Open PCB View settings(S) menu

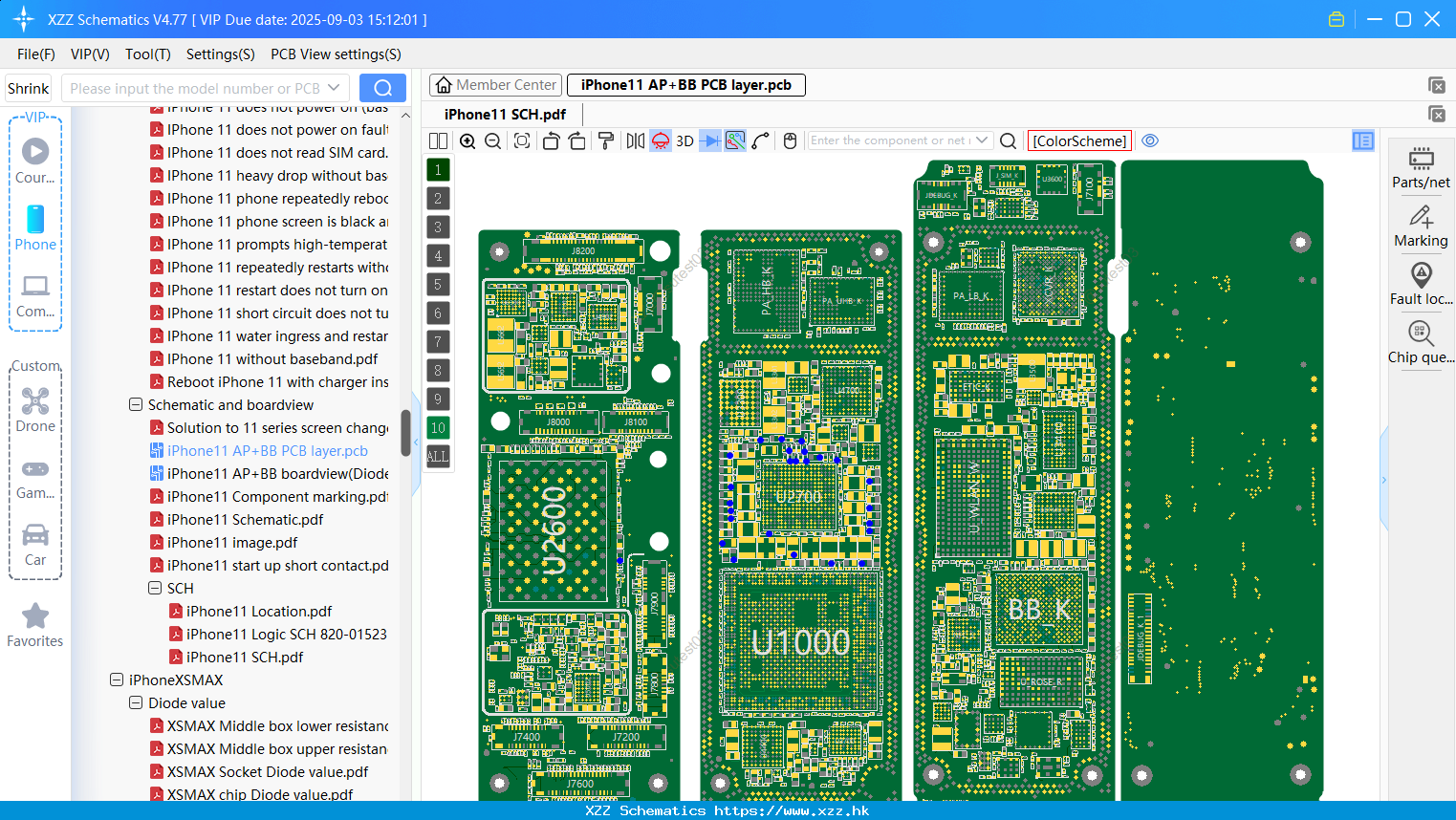coord(336,54)
